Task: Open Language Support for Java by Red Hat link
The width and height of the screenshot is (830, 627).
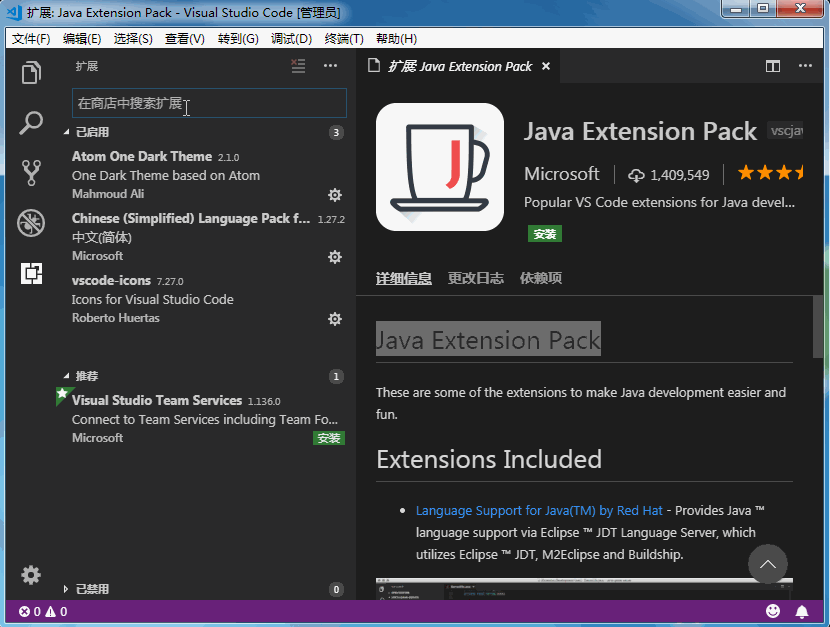Action: click(539, 511)
